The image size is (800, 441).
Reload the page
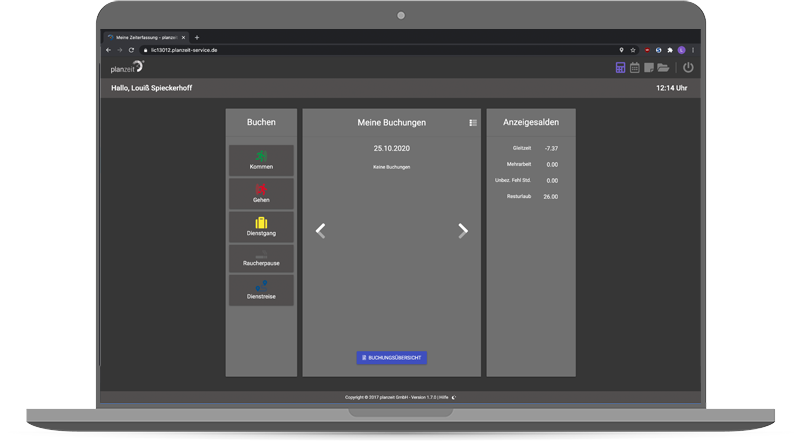click(x=132, y=50)
